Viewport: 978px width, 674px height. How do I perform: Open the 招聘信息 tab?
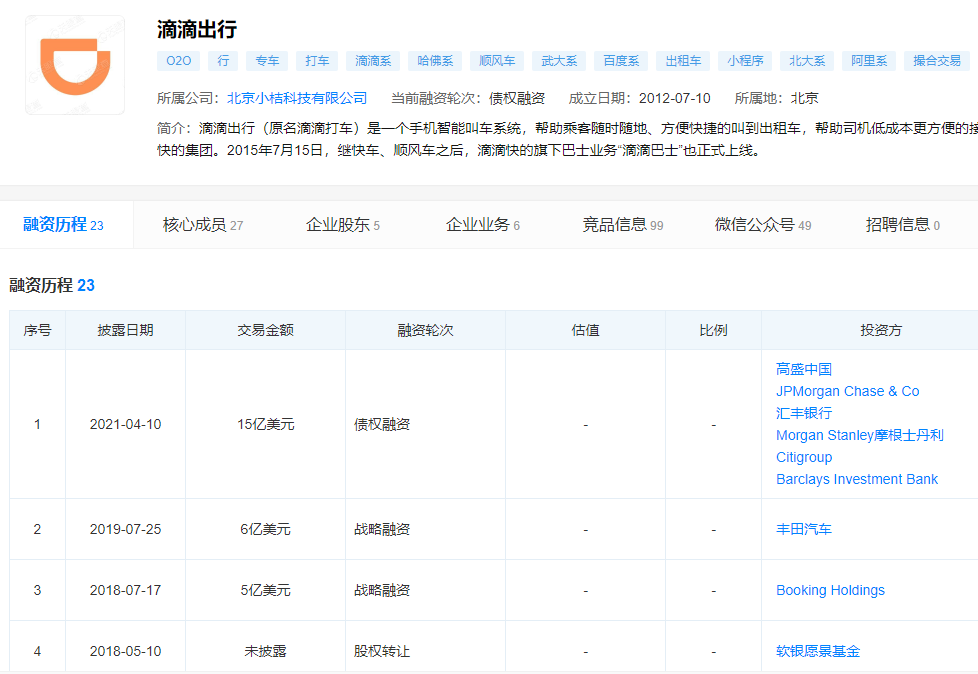pyautogui.click(x=902, y=225)
